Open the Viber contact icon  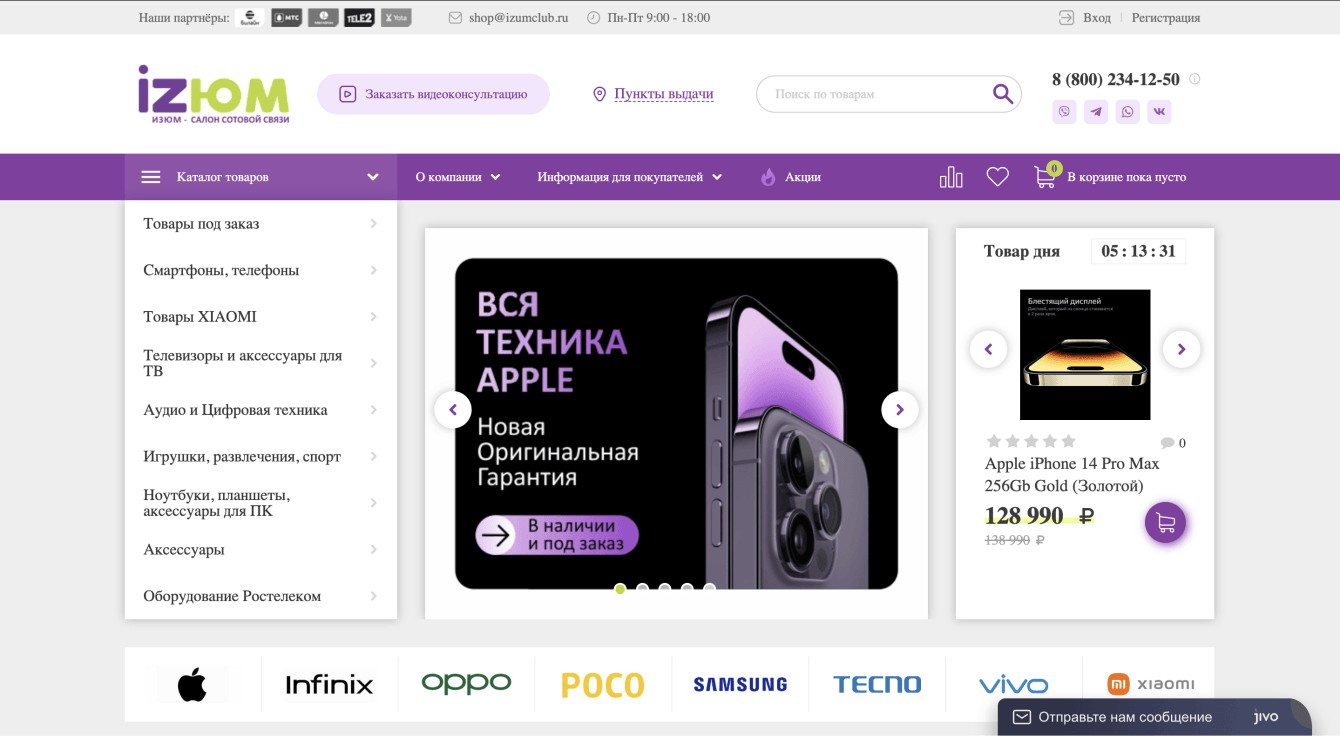pyautogui.click(x=1064, y=112)
